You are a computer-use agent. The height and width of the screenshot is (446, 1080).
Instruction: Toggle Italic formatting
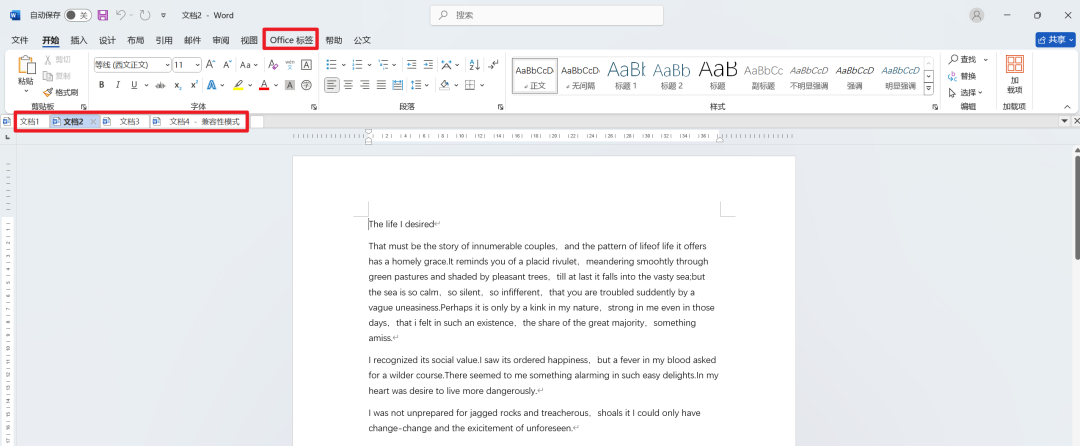(x=118, y=85)
